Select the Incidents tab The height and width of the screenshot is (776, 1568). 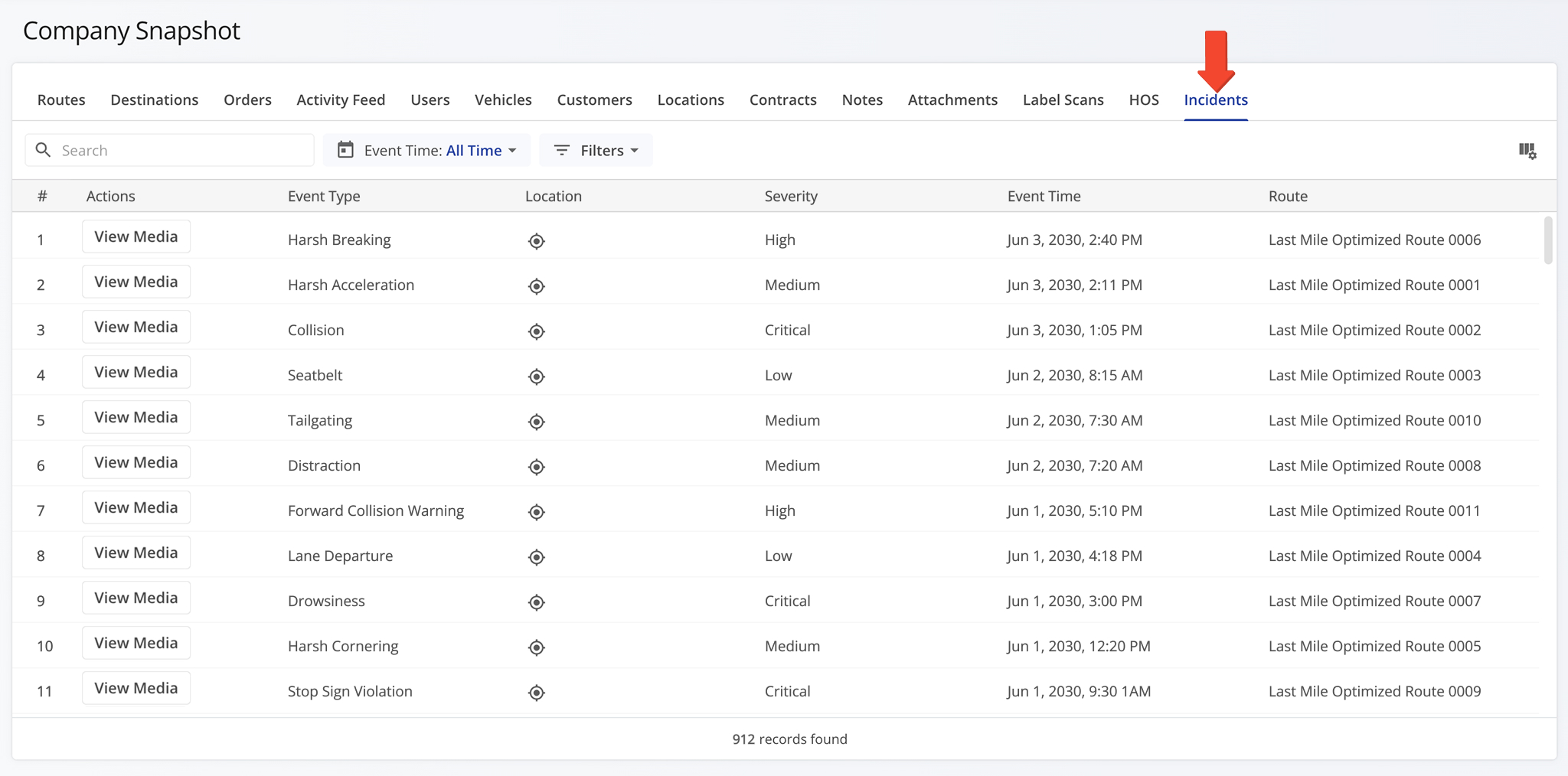pos(1216,99)
